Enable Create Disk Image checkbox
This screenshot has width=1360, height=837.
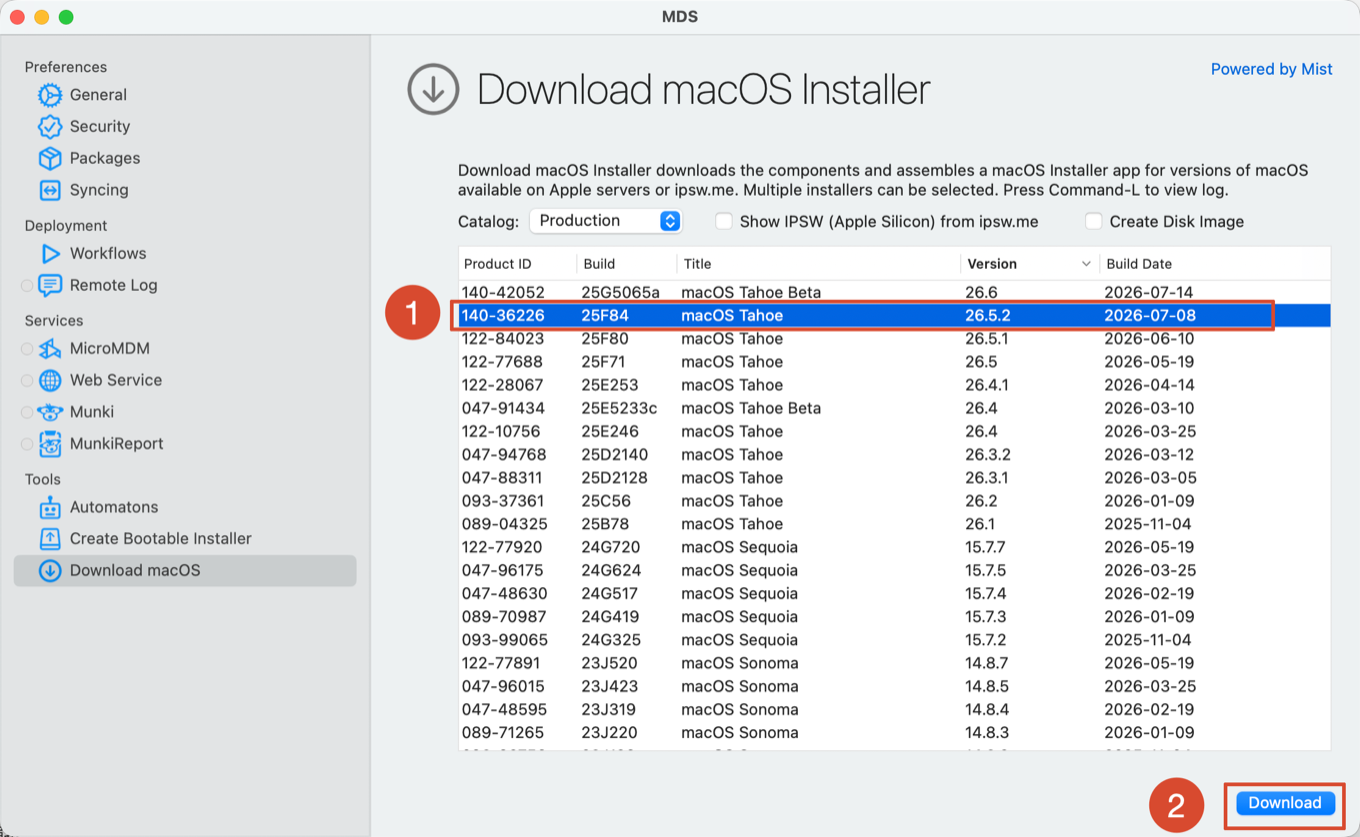(x=1094, y=221)
